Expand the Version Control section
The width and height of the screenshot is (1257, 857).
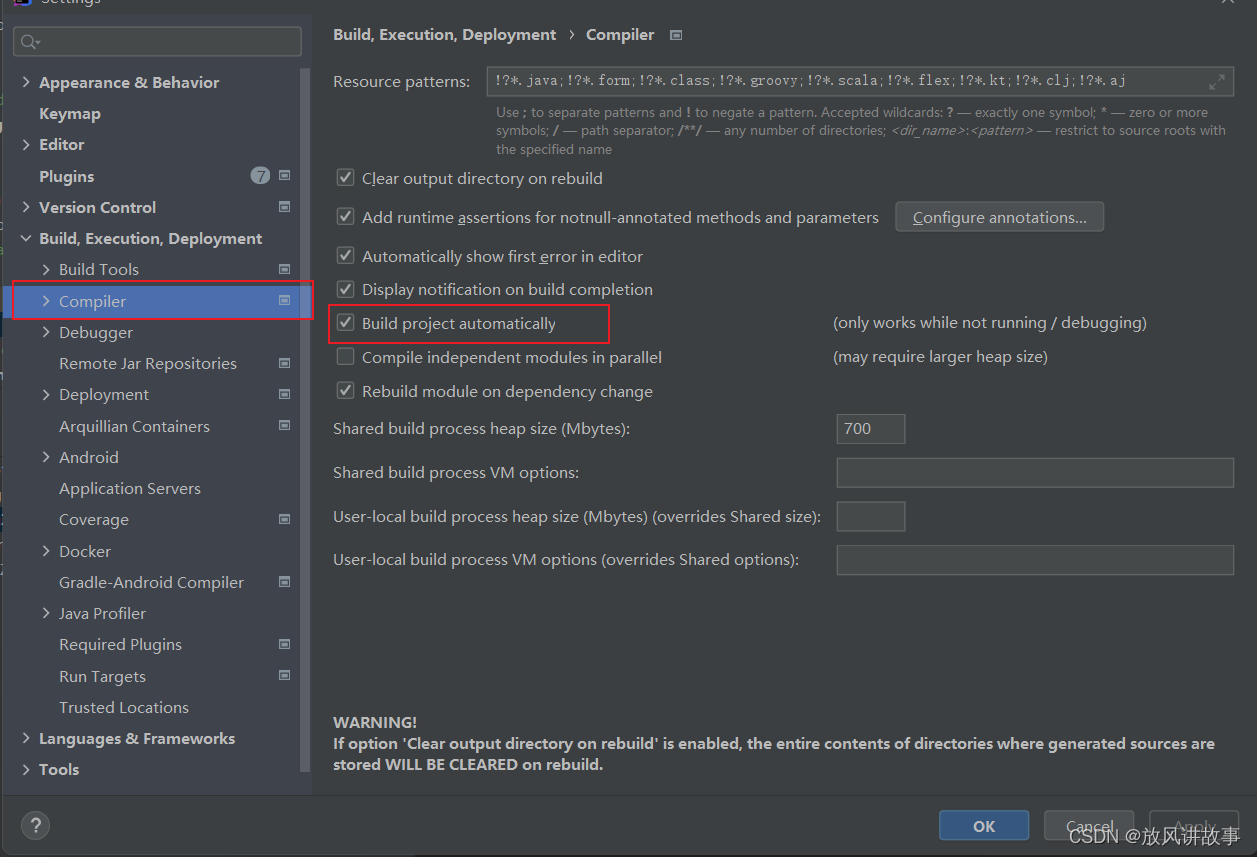pyautogui.click(x=26, y=207)
